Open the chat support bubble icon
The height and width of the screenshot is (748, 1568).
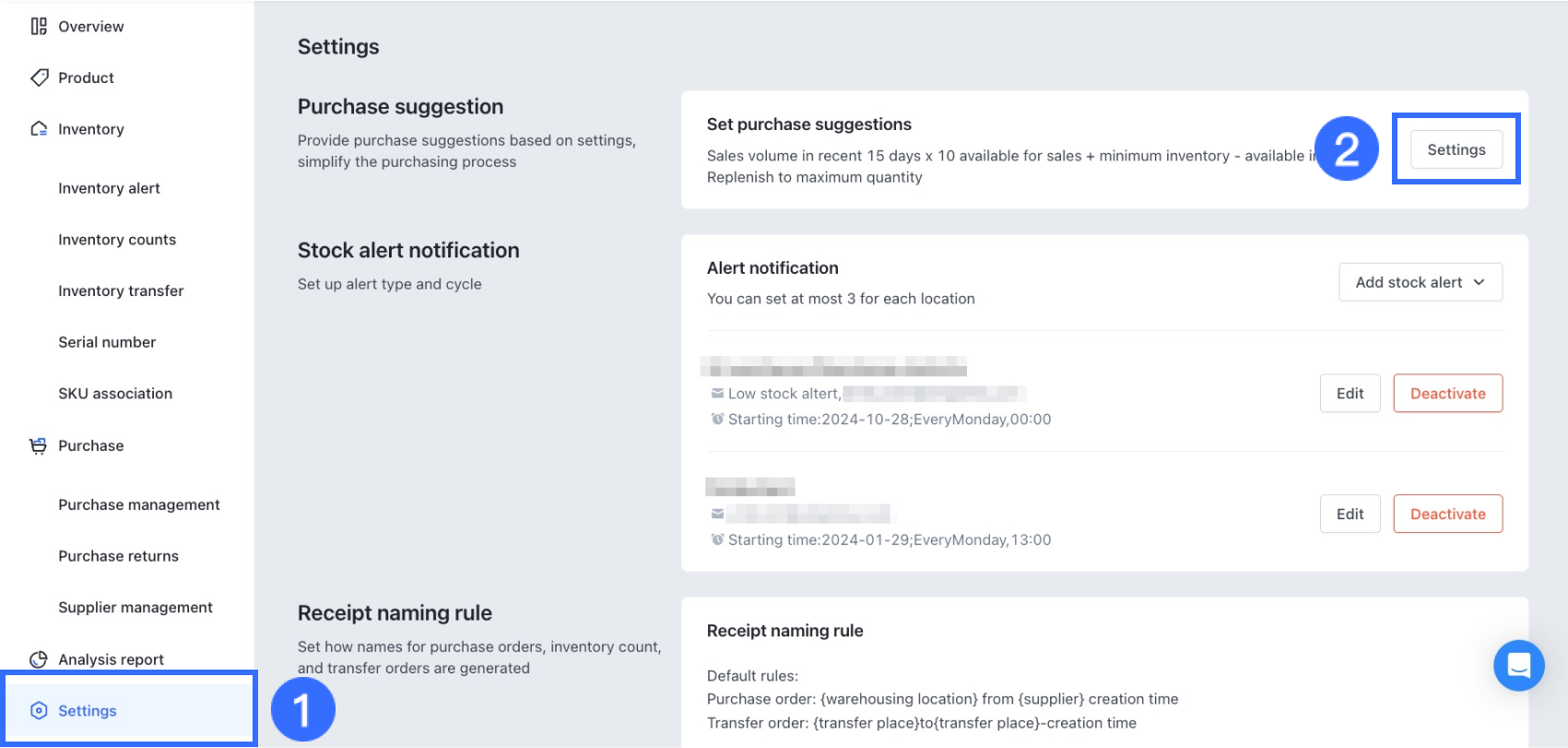click(1518, 665)
